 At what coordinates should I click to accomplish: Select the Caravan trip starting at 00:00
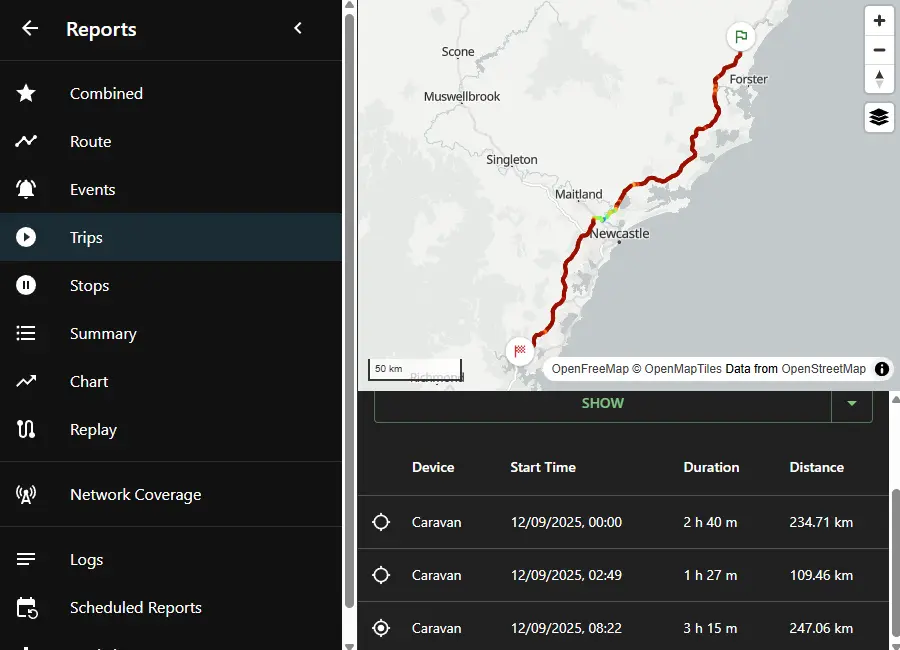(x=381, y=522)
